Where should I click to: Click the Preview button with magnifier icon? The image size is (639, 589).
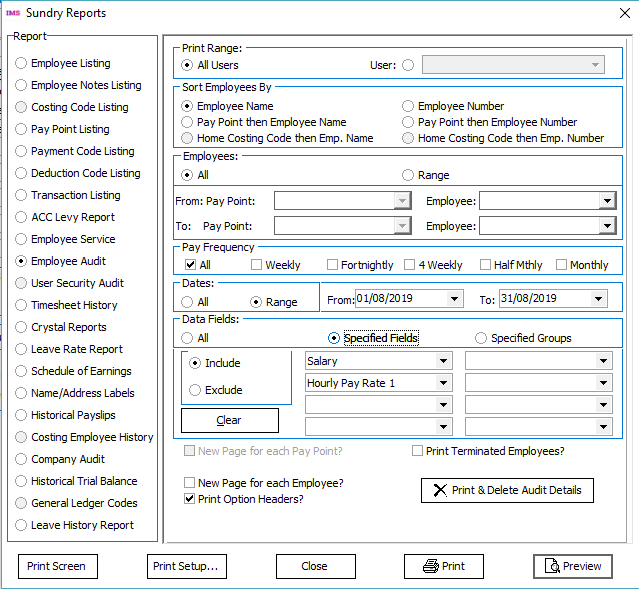click(572, 566)
